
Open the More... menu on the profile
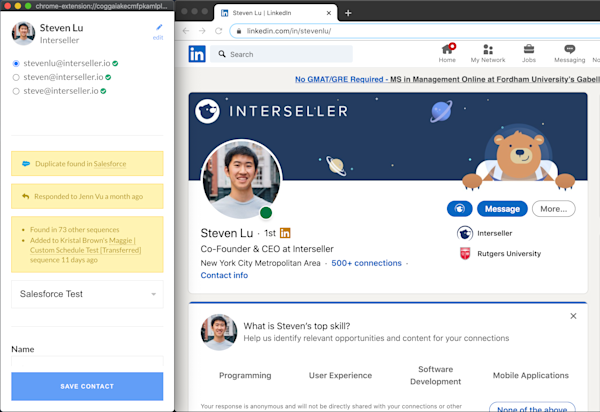coord(553,208)
